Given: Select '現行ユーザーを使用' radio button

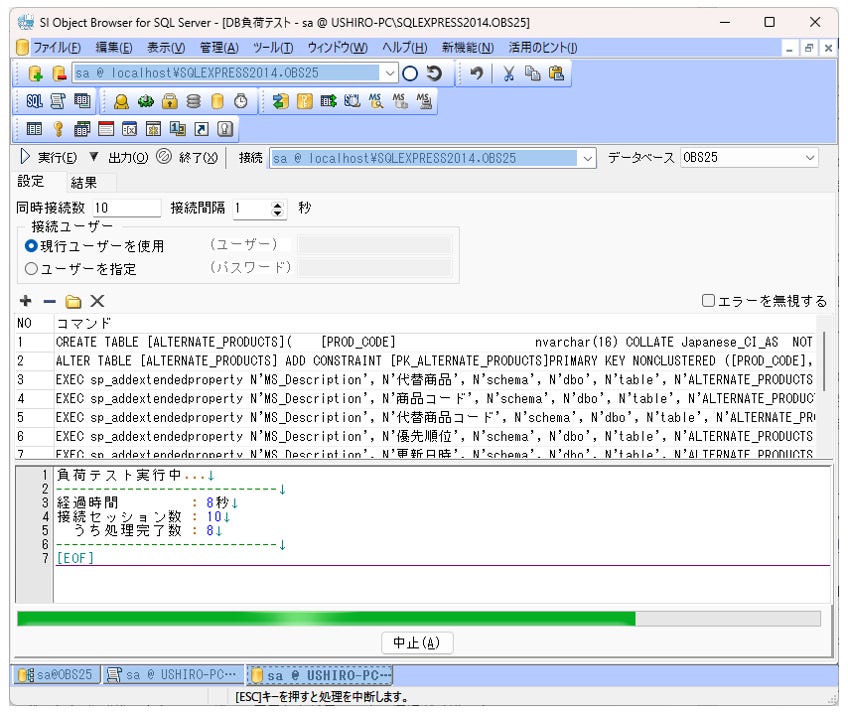Looking at the screenshot, I should pyautogui.click(x=31, y=246).
